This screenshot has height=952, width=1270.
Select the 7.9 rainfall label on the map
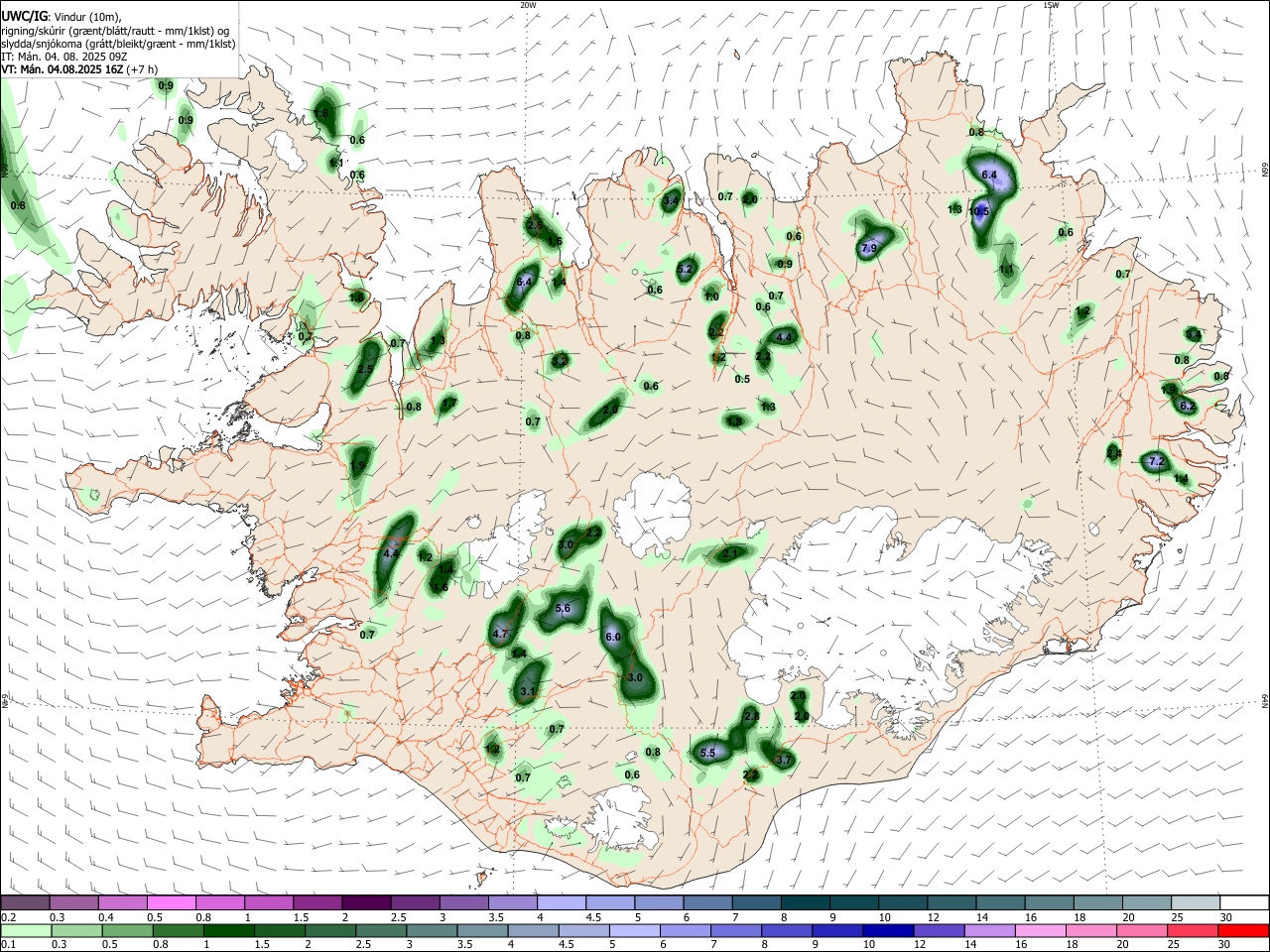point(869,248)
